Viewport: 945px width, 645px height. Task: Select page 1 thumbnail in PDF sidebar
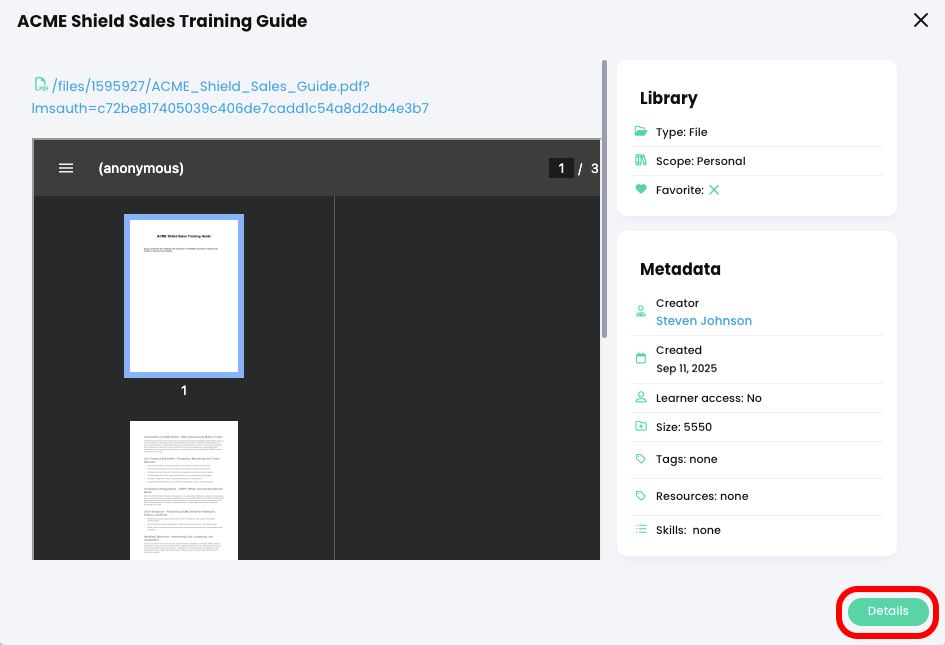click(184, 296)
